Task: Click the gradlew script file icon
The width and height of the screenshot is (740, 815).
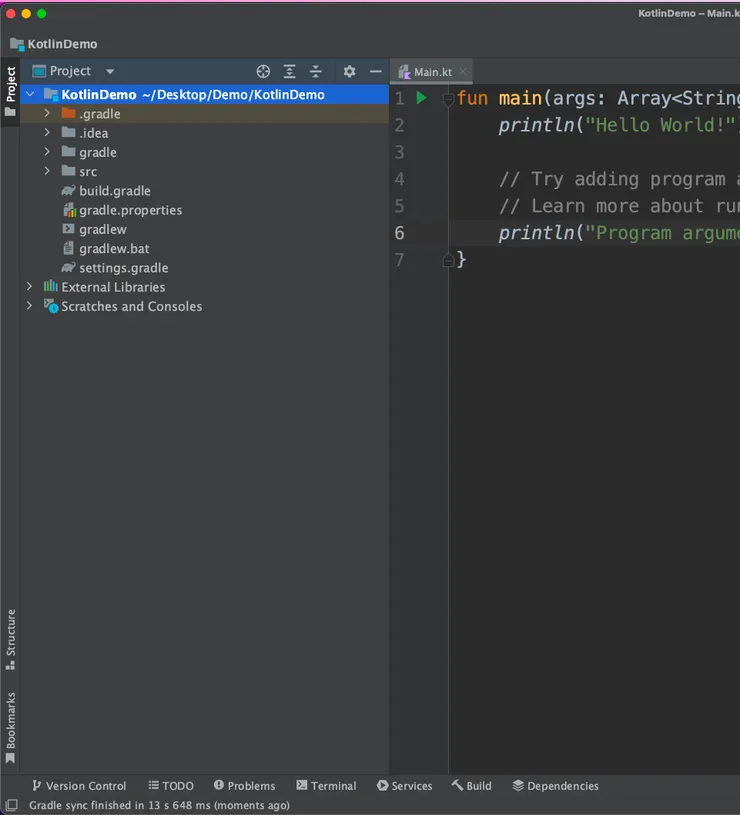Action: pyautogui.click(x=68, y=229)
